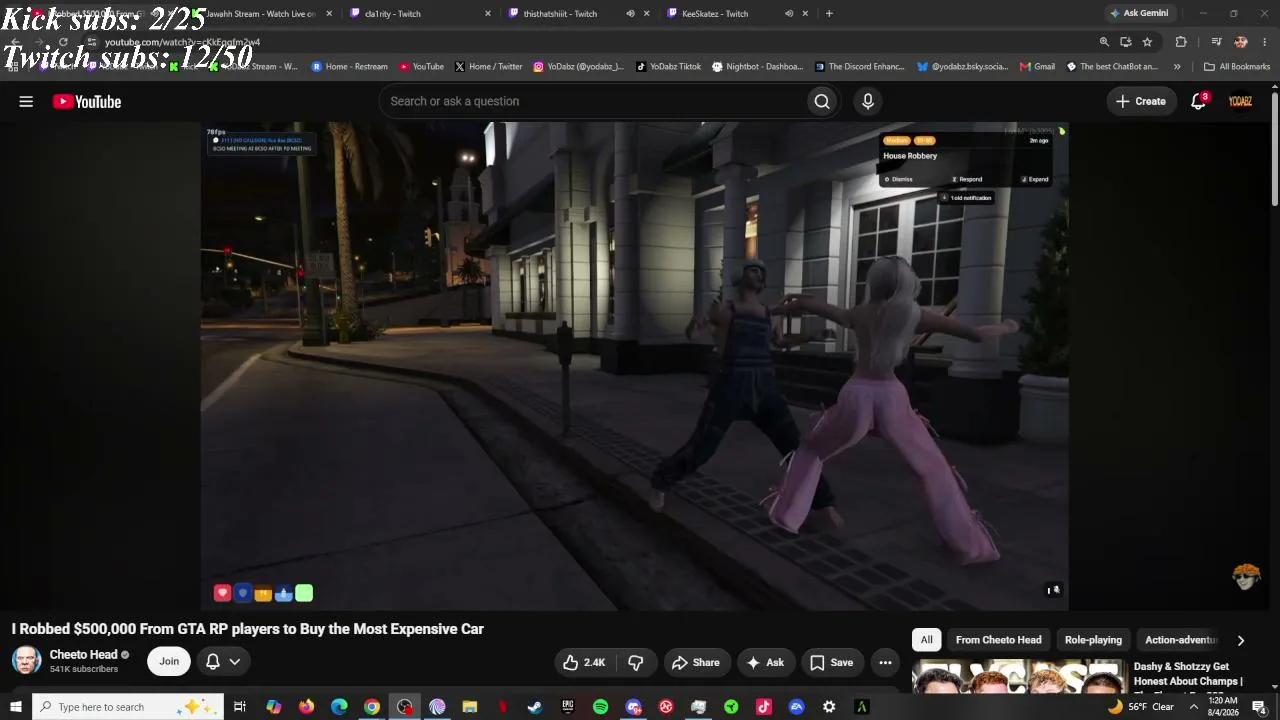The image size is (1280, 720).
Task: Open the Create menu
Action: 1141,101
